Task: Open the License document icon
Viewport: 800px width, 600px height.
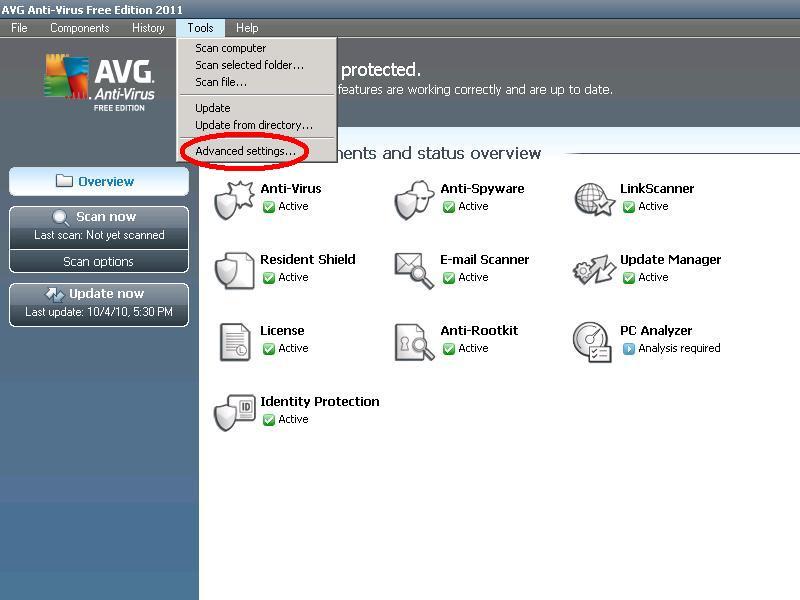Action: 236,341
